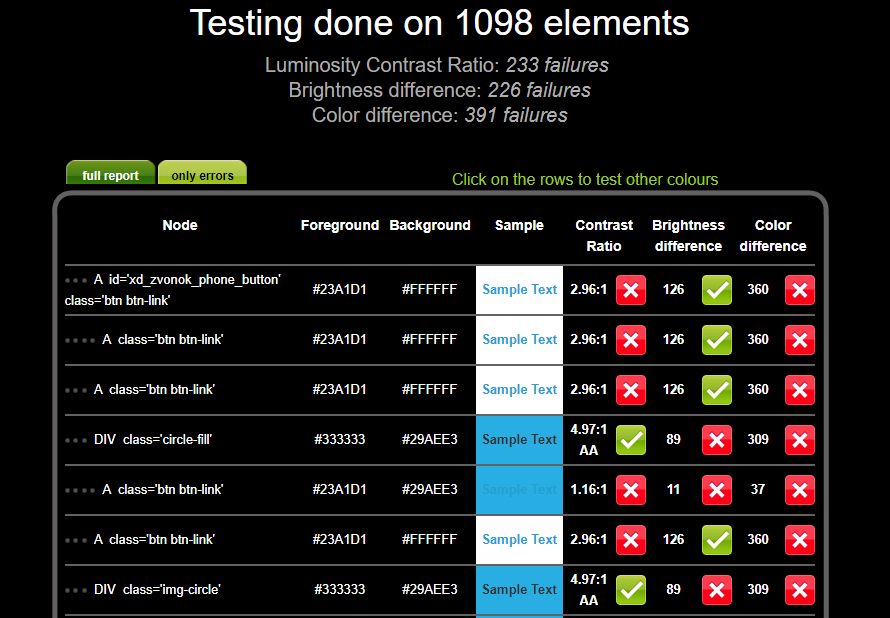This screenshot has width=890, height=618.
Task: Click background #29AEE3 in circle-fill row
Action: 429,439
